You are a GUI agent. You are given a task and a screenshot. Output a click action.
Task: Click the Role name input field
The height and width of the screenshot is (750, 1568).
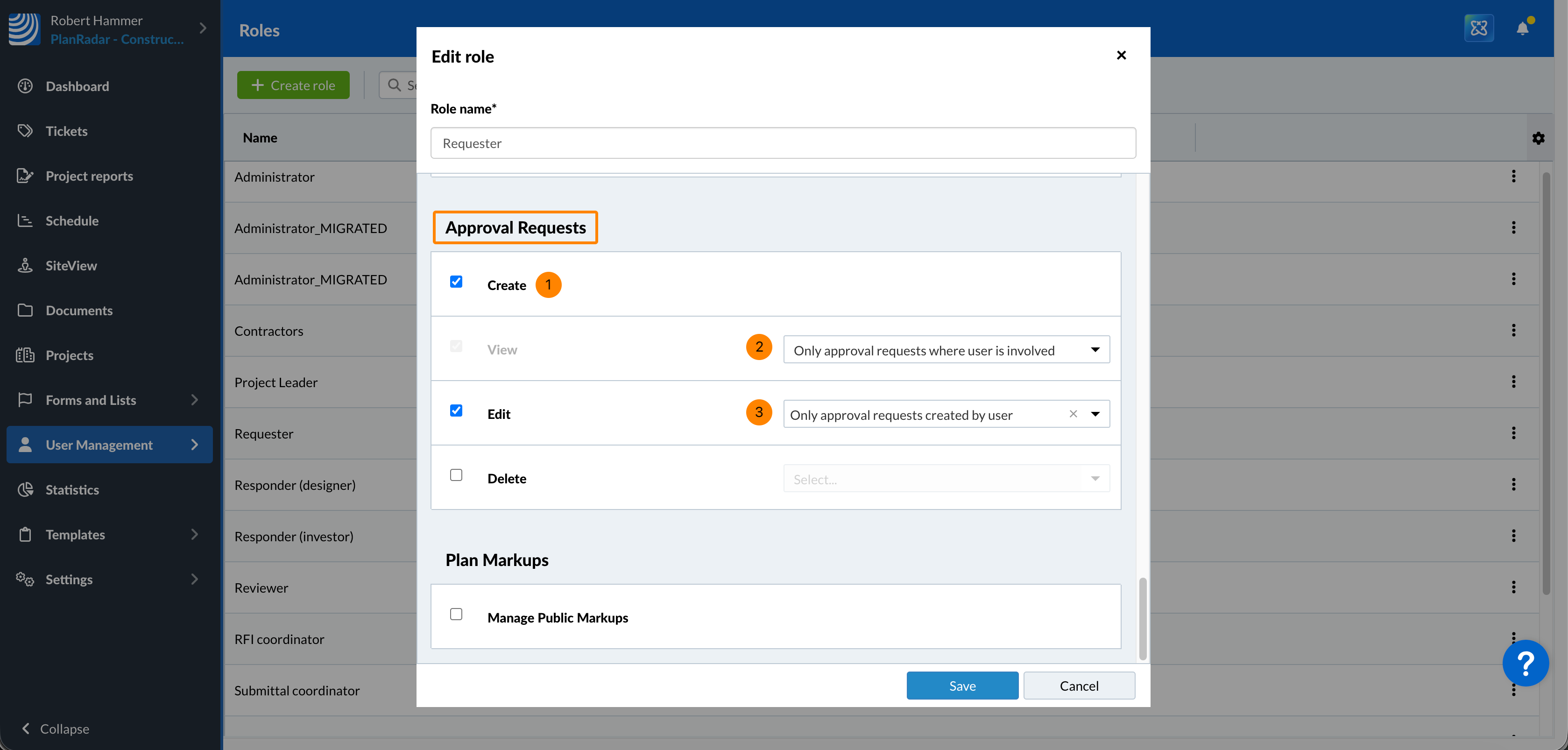click(x=783, y=143)
